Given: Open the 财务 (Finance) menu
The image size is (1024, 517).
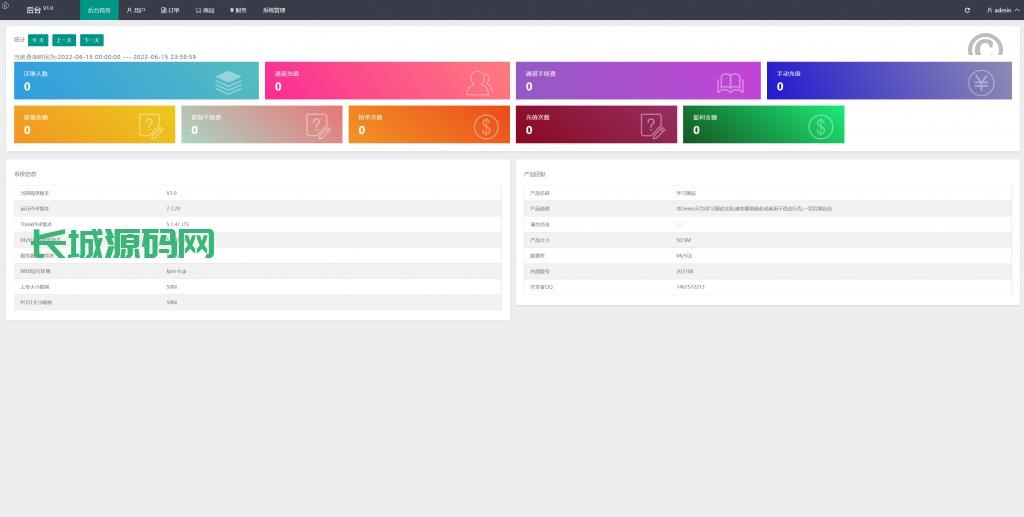Looking at the screenshot, I should pos(238,10).
